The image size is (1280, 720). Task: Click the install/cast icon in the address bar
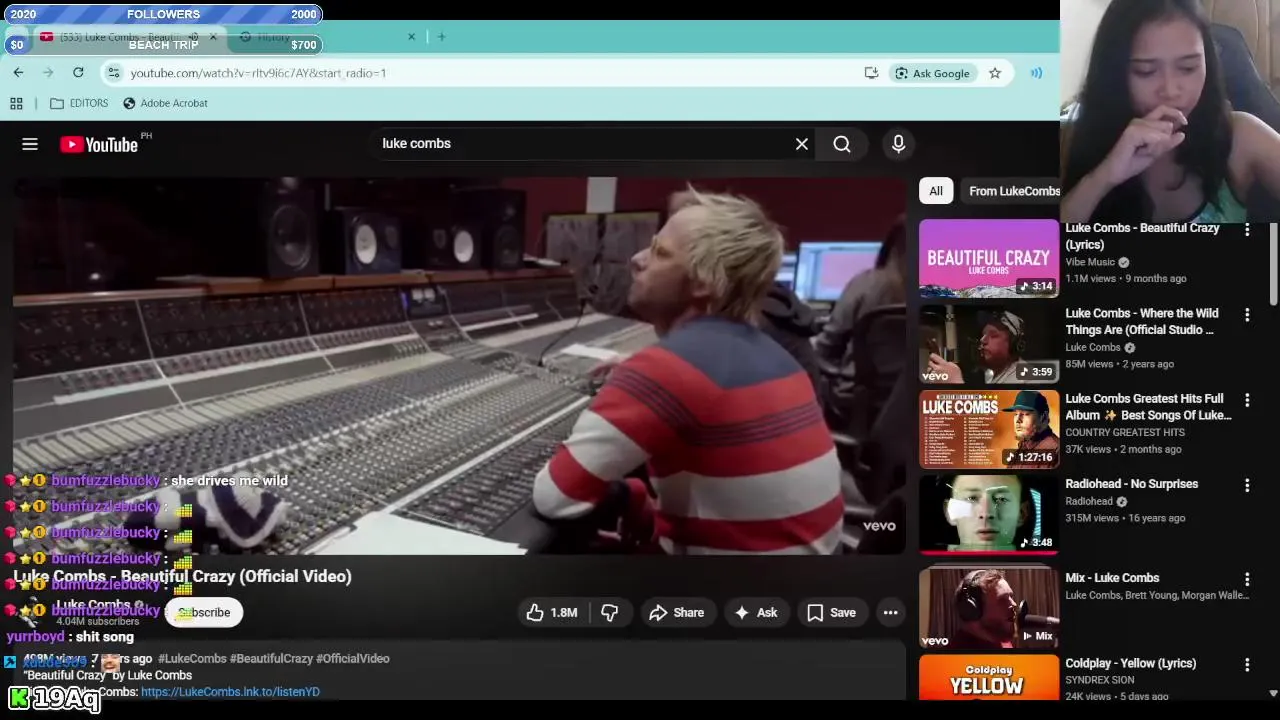[x=871, y=73]
